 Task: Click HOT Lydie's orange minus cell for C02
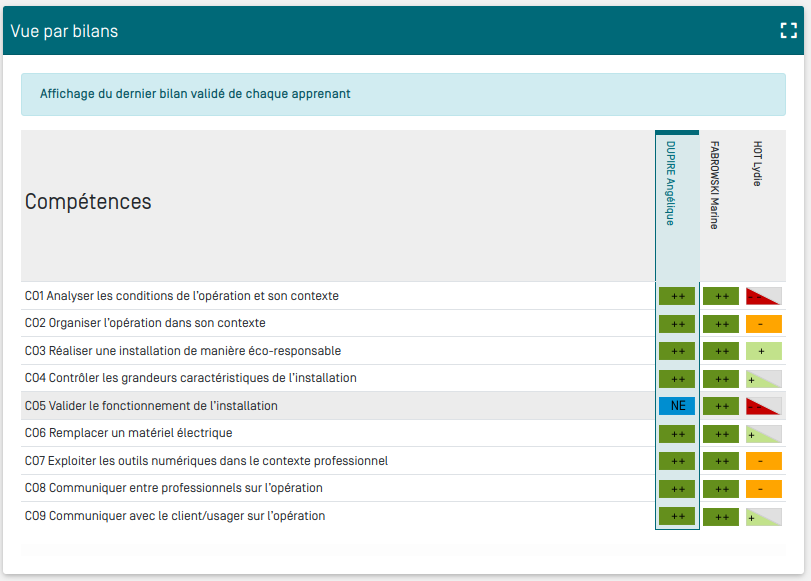763,324
